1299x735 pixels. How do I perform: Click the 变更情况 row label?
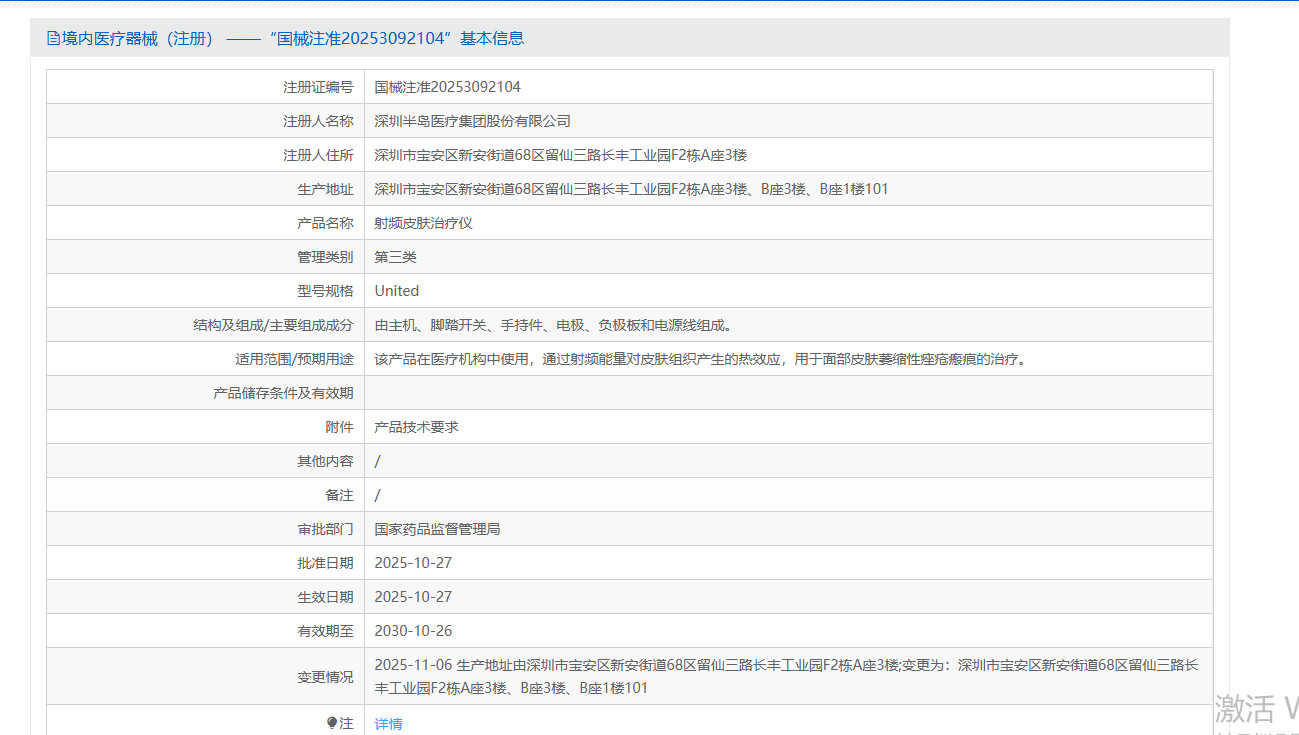[x=325, y=677]
